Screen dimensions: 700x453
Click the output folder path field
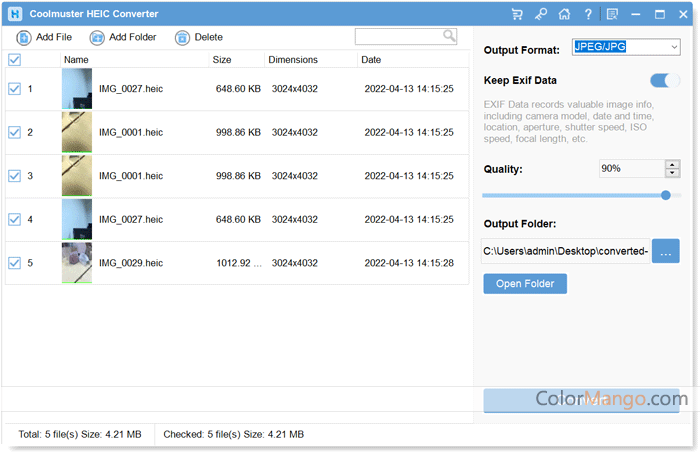click(x=565, y=251)
